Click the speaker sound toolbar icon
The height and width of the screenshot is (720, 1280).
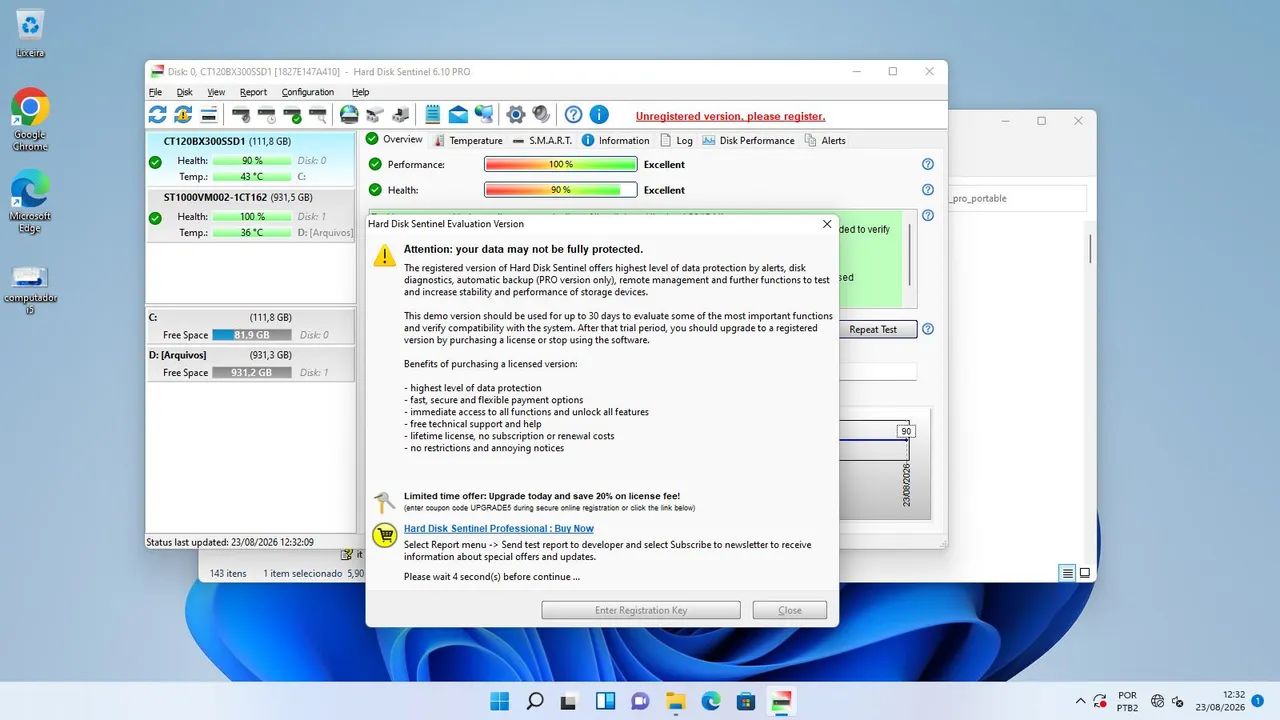click(x=541, y=115)
